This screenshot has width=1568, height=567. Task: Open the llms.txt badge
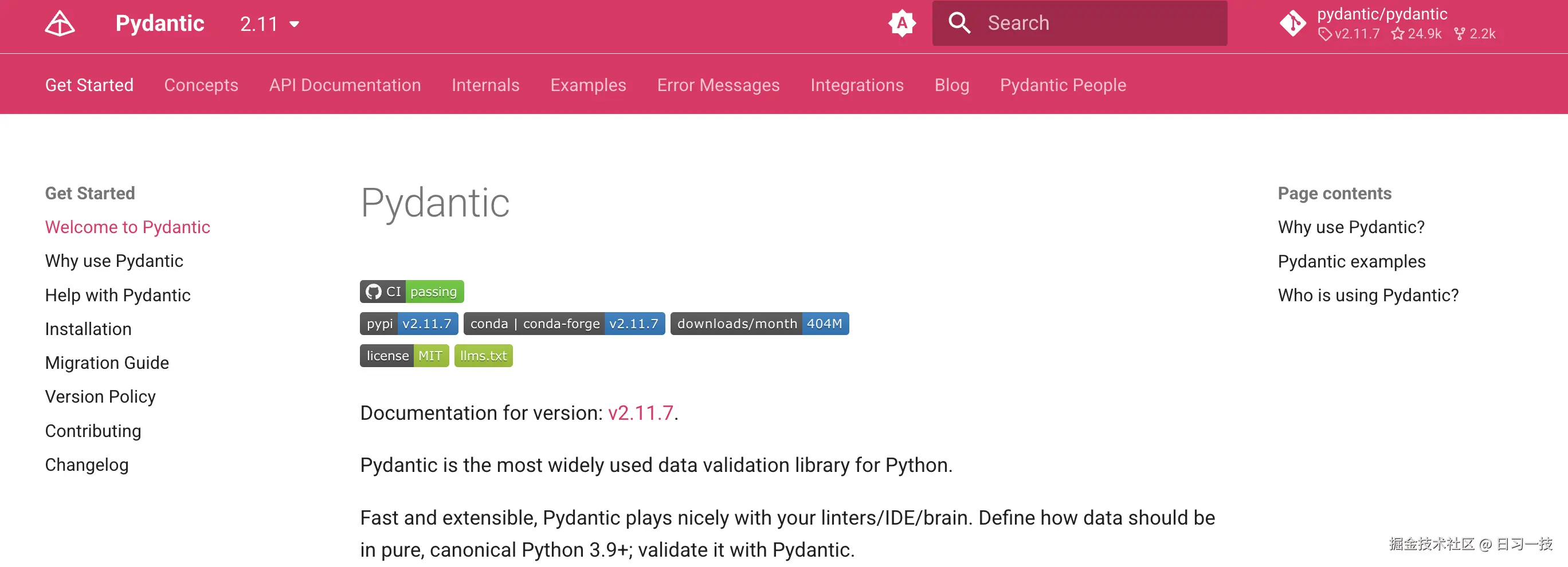pyautogui.click(x=483, y=355)
